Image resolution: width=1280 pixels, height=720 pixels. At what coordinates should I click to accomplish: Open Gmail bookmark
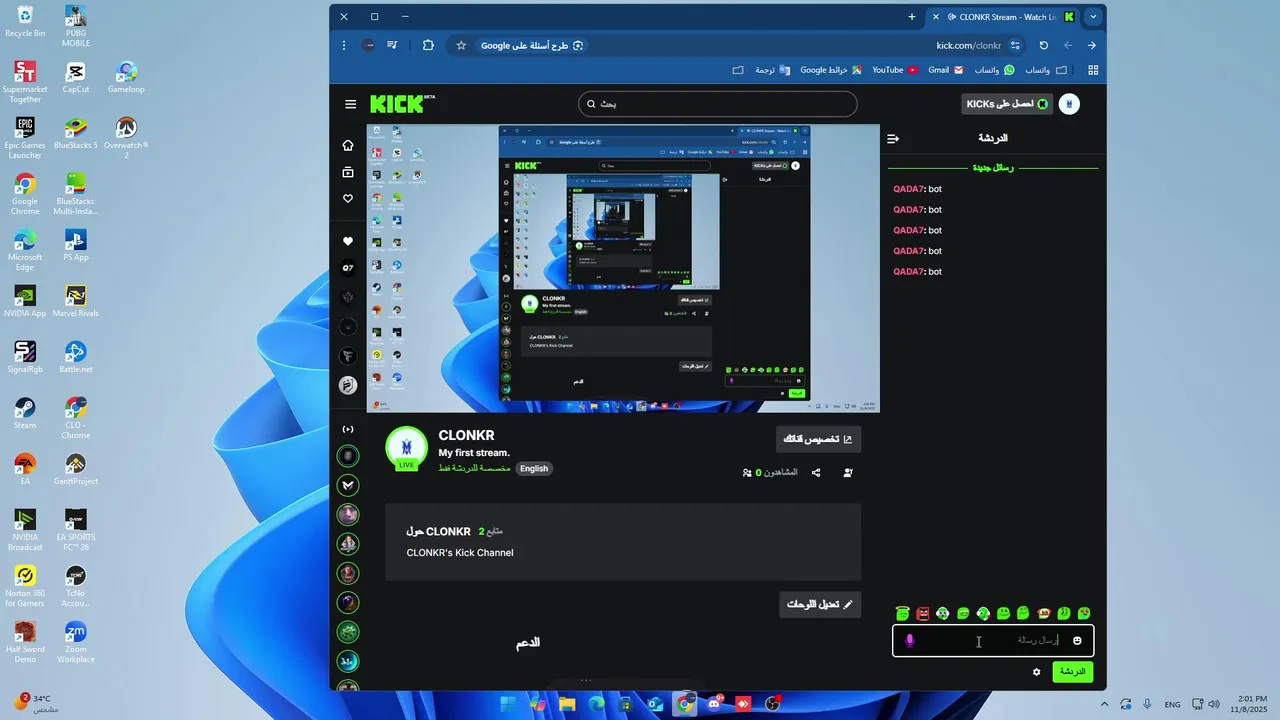click(x=946, y=70)
